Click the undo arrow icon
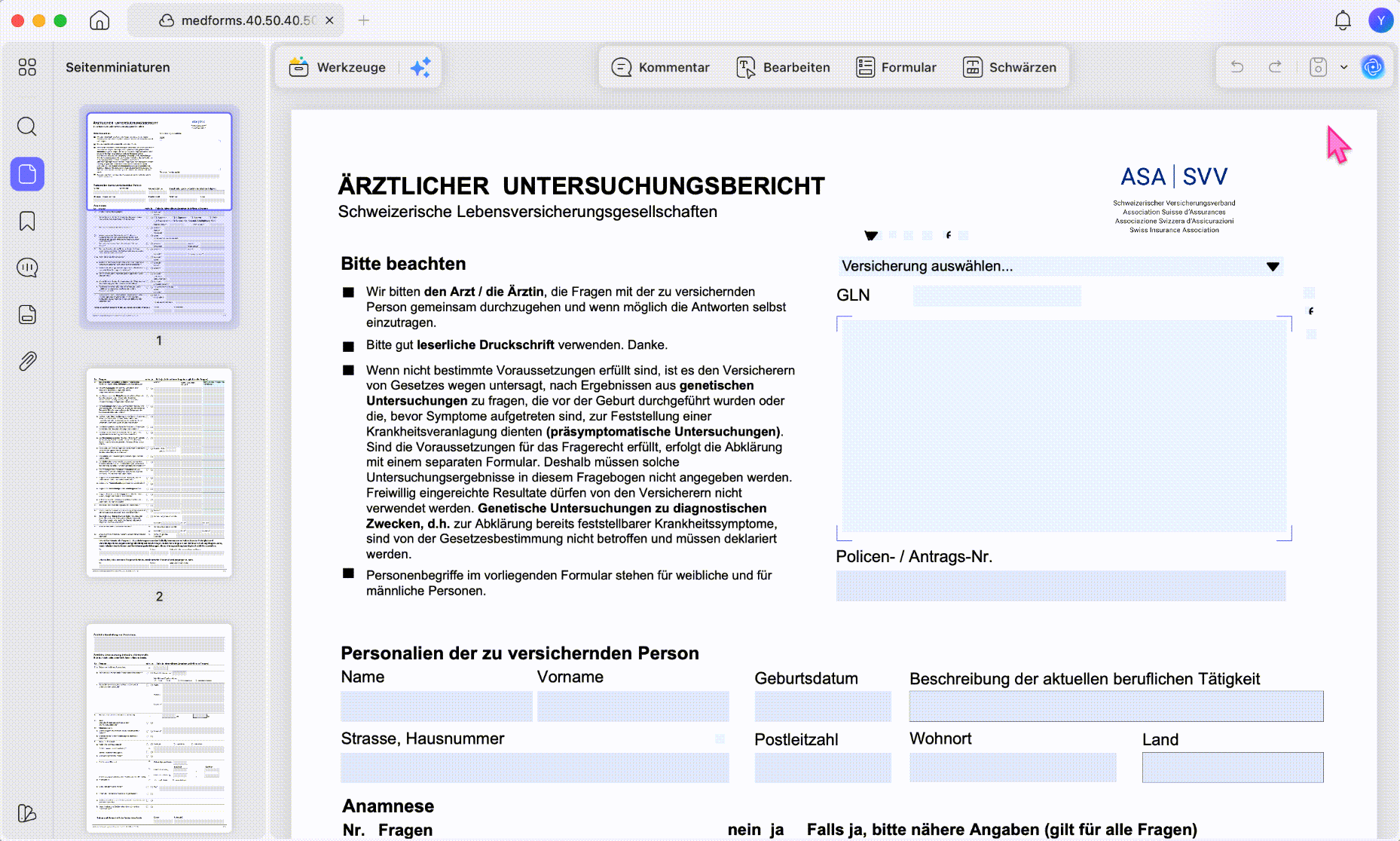 click(x=1237, y=67)
